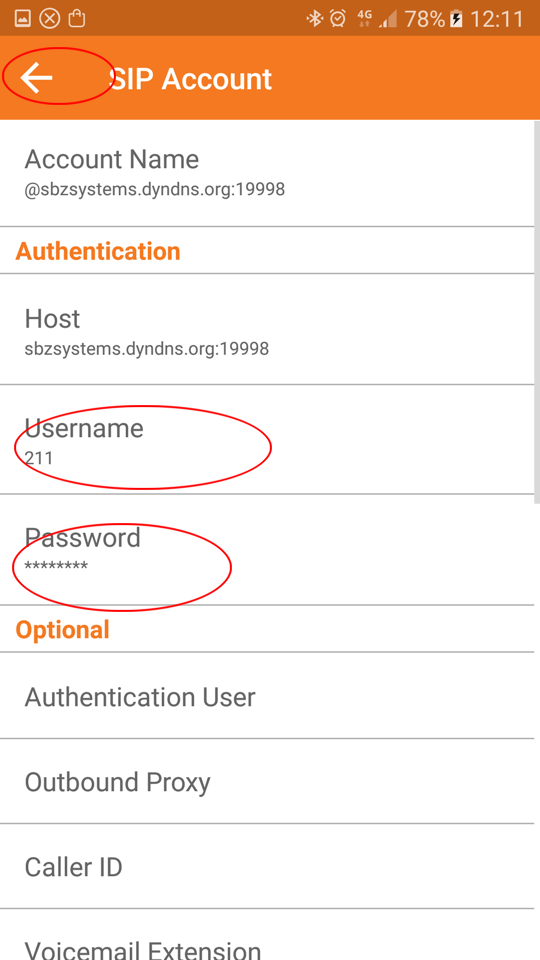The image size is (540, 960).
Task: Open the Outbound Proxy setting
Action: click(267, 781)
